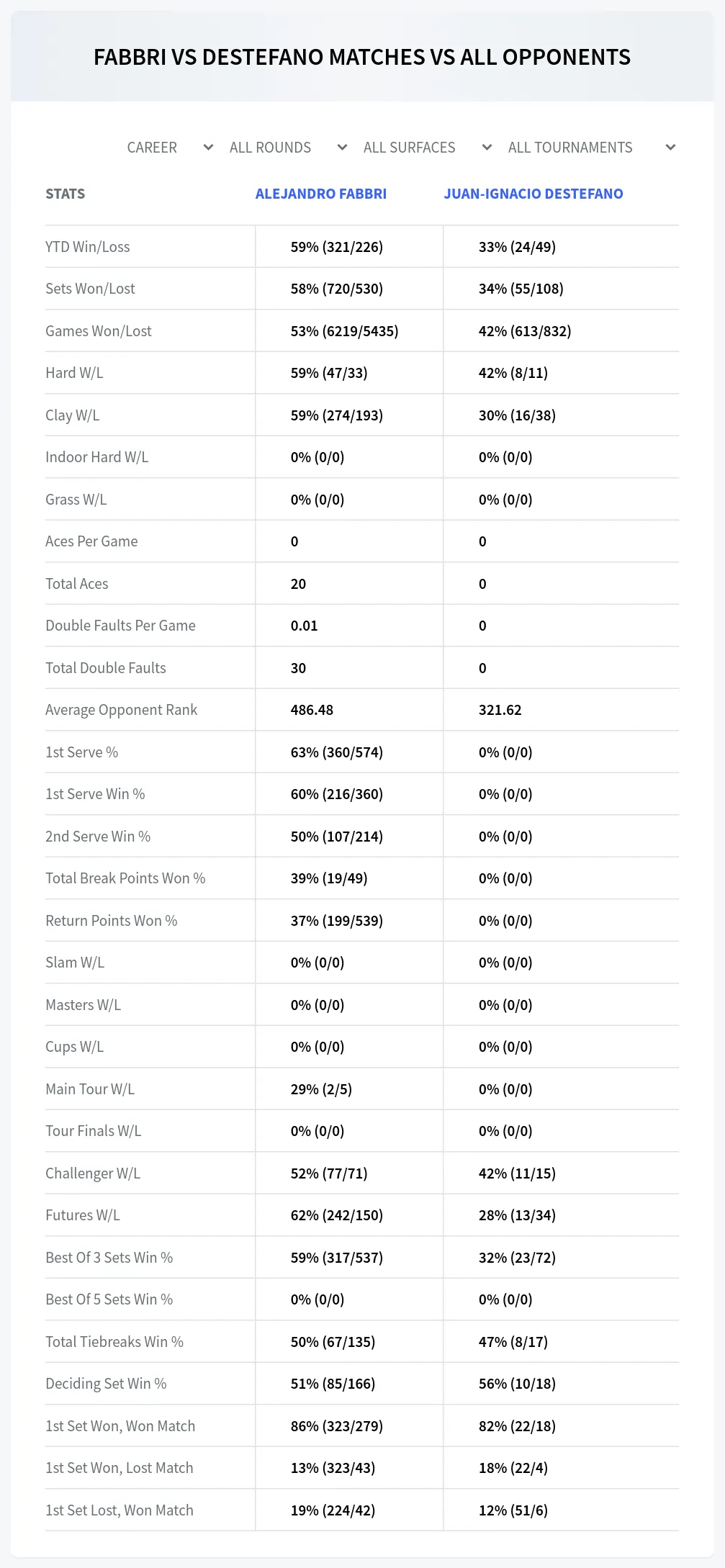Screen dimensions: 725x1568
Task: Click the Challenger W/L row label
Action: [93, 1173]
